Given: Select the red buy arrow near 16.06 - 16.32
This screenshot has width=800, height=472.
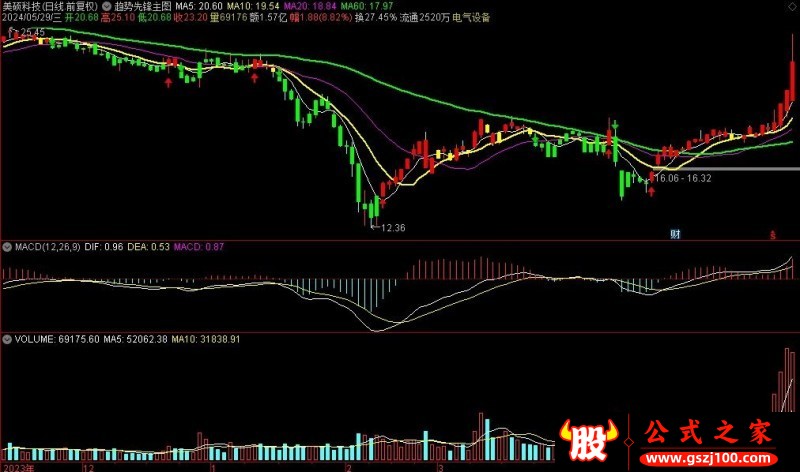Looking at the screenshot, I should (651, 191).
